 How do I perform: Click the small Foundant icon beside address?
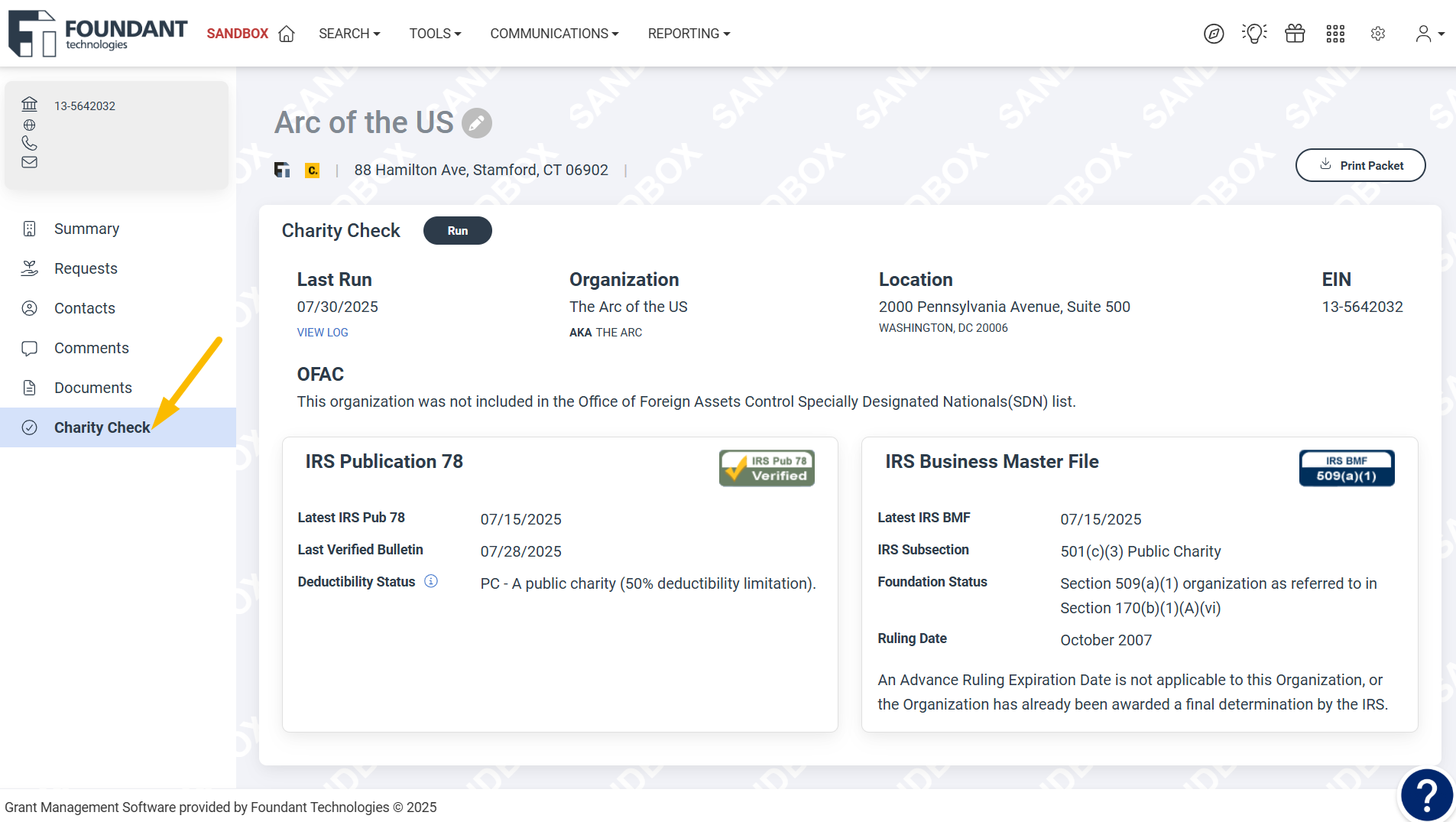(282, 170)
